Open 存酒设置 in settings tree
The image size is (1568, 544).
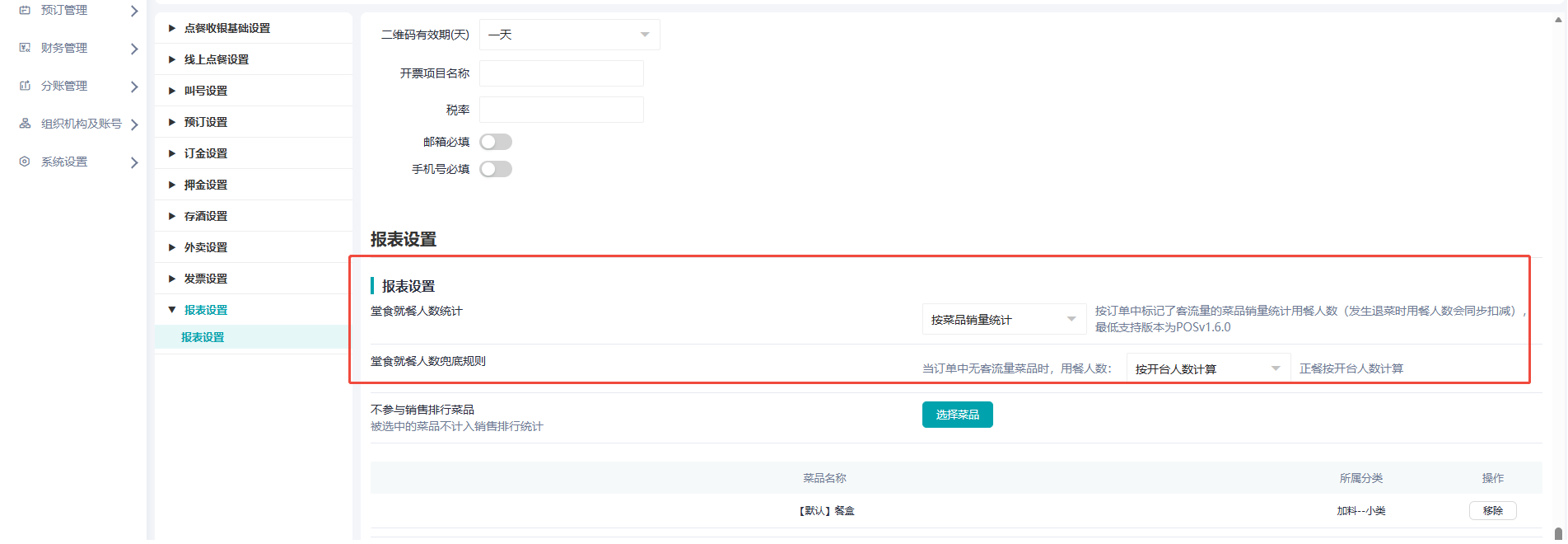206,216
